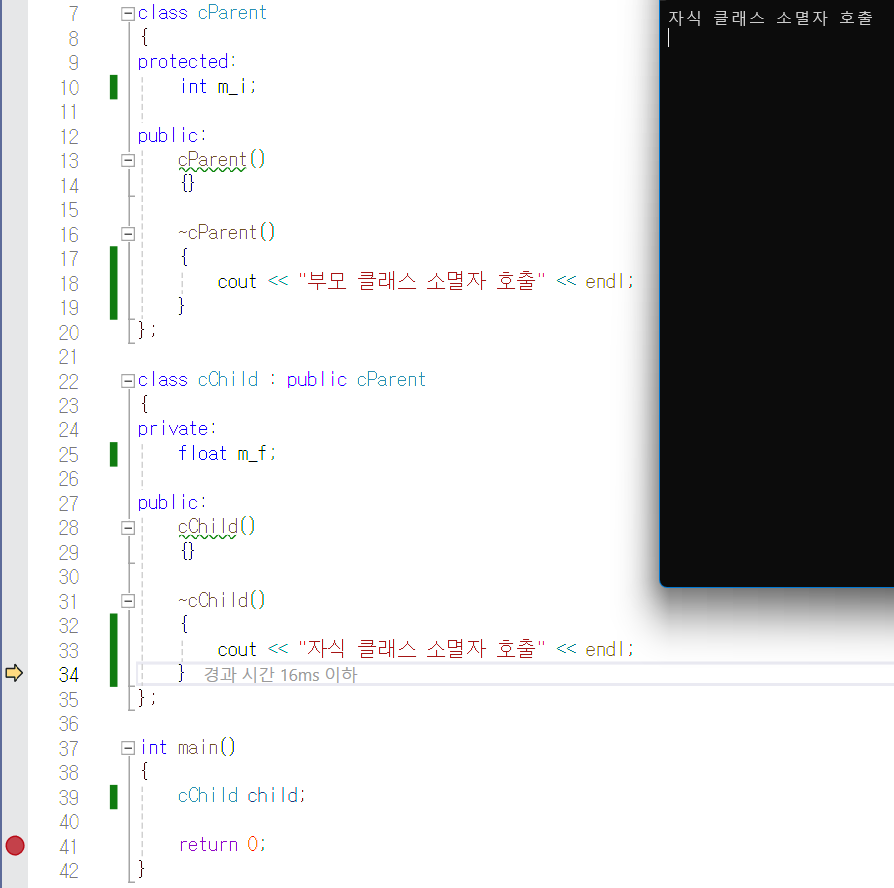894x888 pixels.
Task: Click the cout on line 33
Action: pos(237,650)
